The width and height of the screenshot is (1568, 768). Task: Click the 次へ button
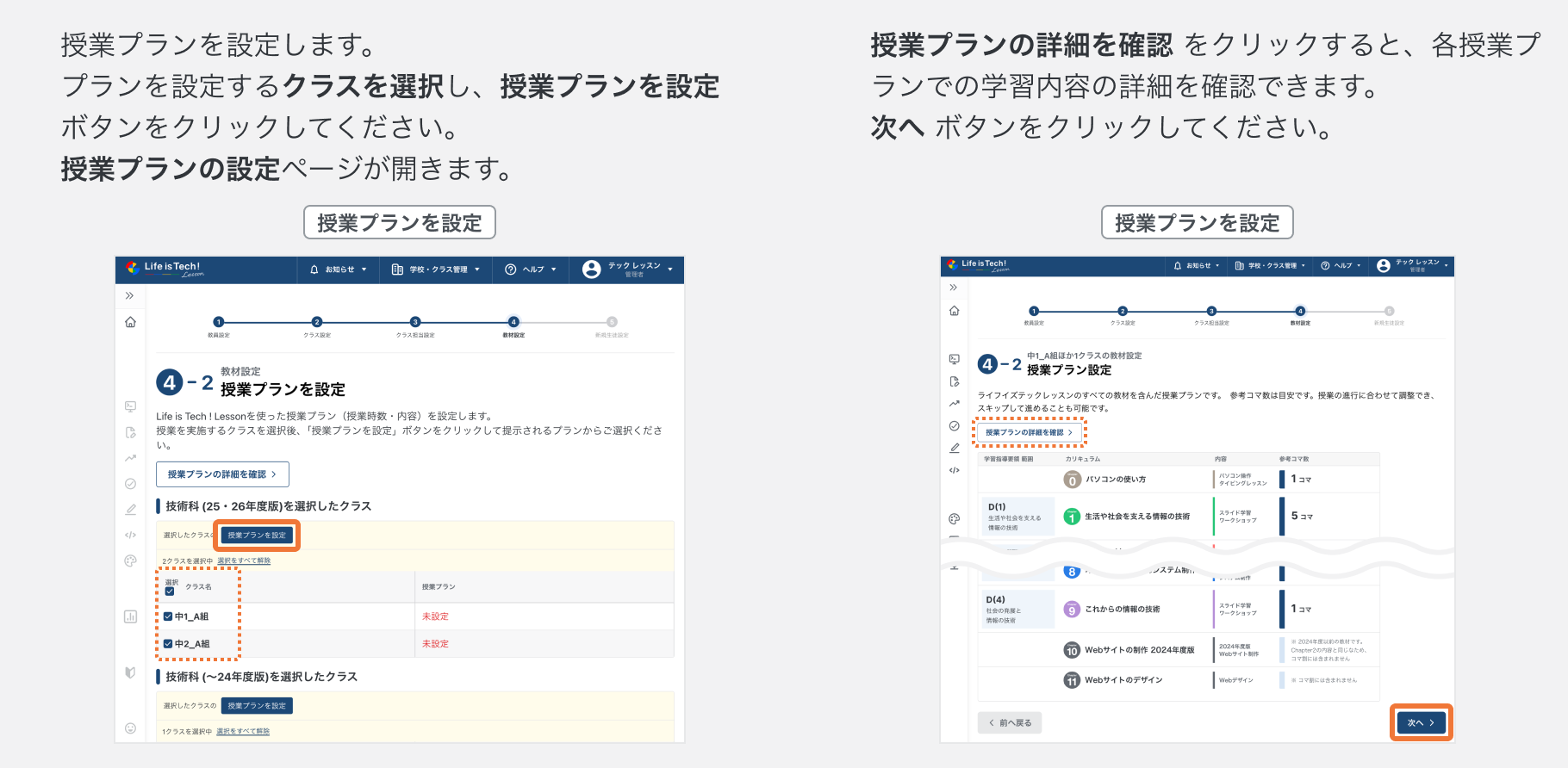(x=1421, y=722)
